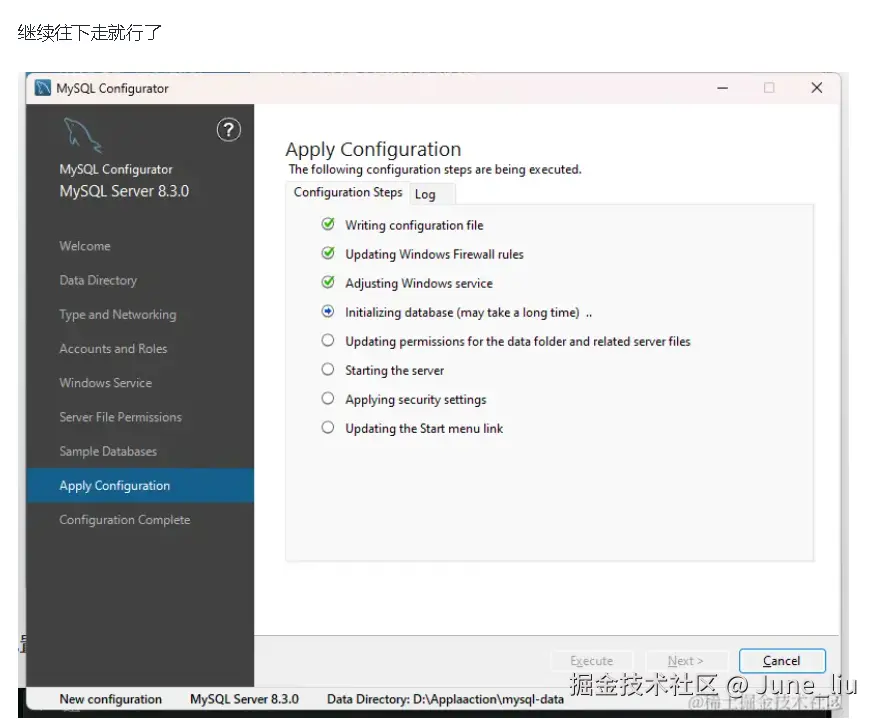Click green check beside Updating Windows Firewall rules
879x719 pixels.
[x=328, y=253]
